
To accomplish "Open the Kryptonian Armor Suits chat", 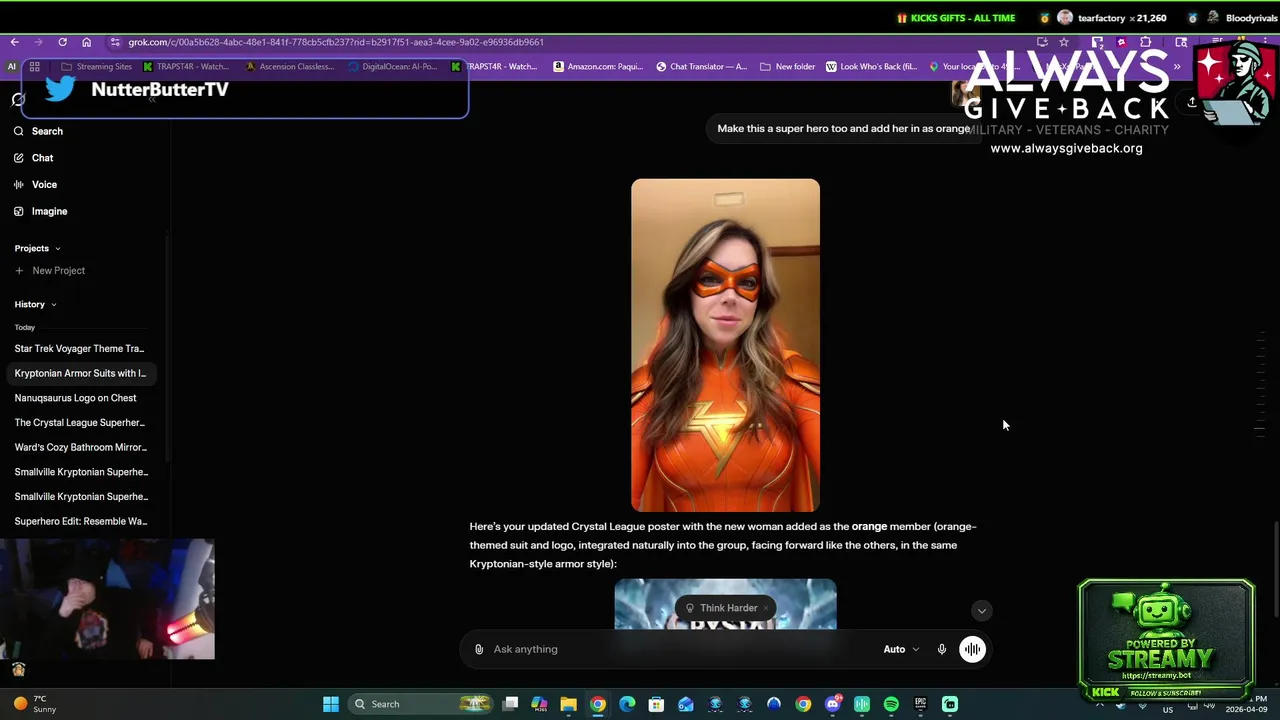I will point(80,373).
